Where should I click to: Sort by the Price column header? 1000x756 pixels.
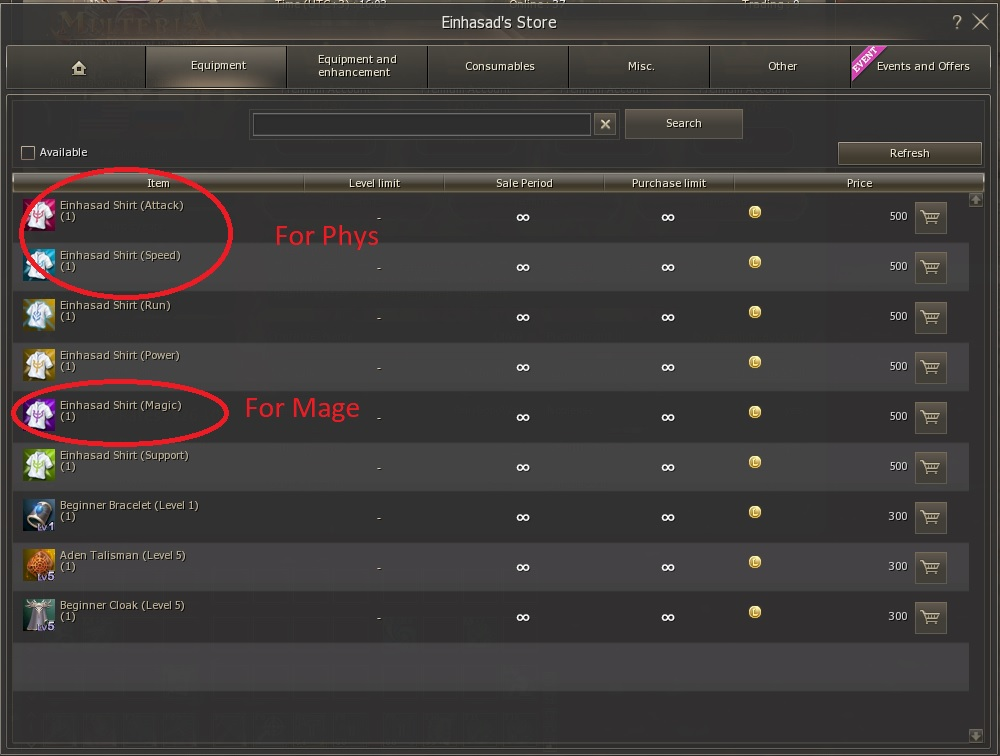pyautogui.click(x=859, y=183)
